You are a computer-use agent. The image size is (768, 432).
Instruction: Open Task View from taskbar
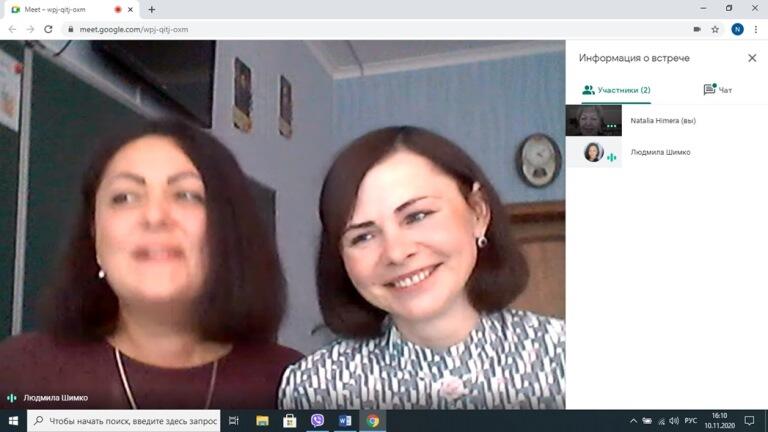pos(234,421)
